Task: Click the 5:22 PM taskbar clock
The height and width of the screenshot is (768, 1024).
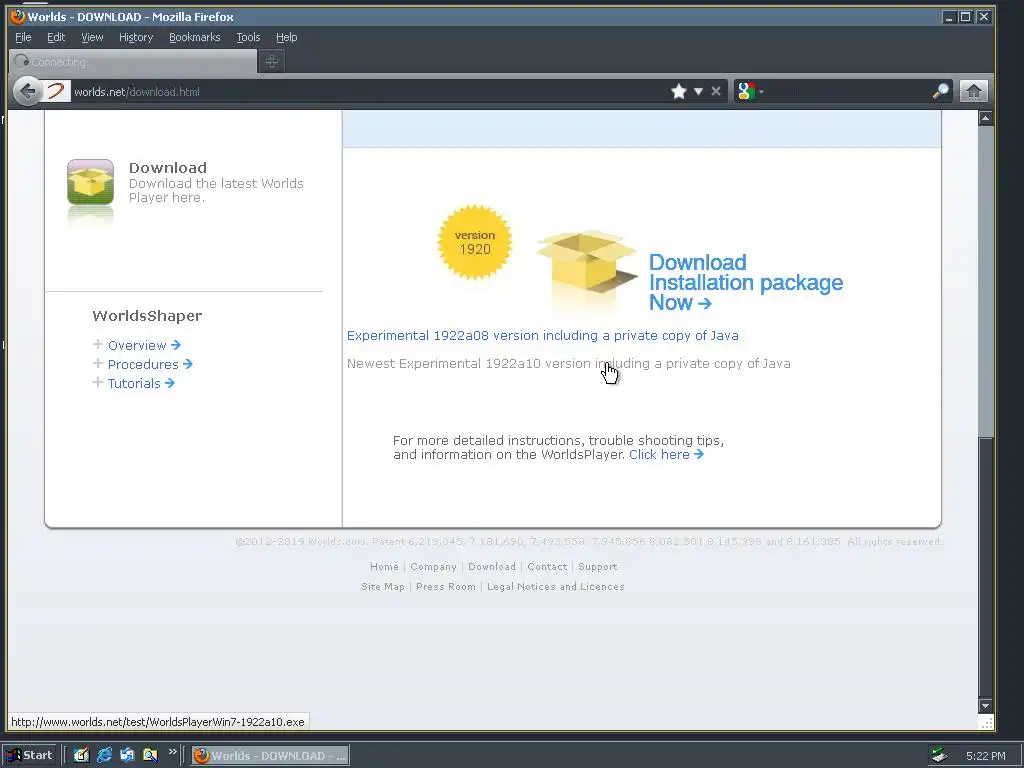Action: point(985,756)
